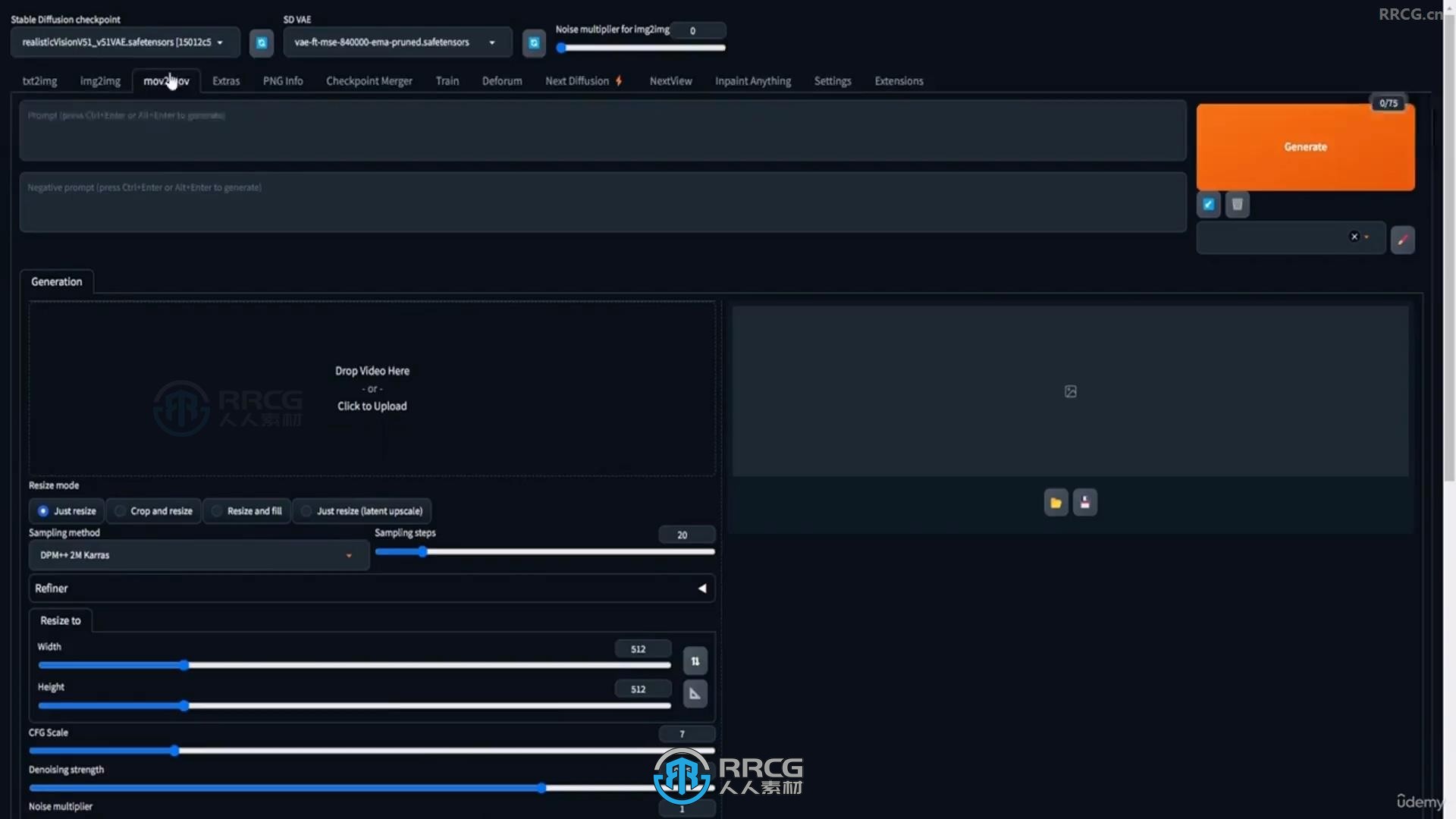Viewport: 1456px width, 819px height.
Task: Click the blue arrow read-prompt icon
Action: [1209, 204]
